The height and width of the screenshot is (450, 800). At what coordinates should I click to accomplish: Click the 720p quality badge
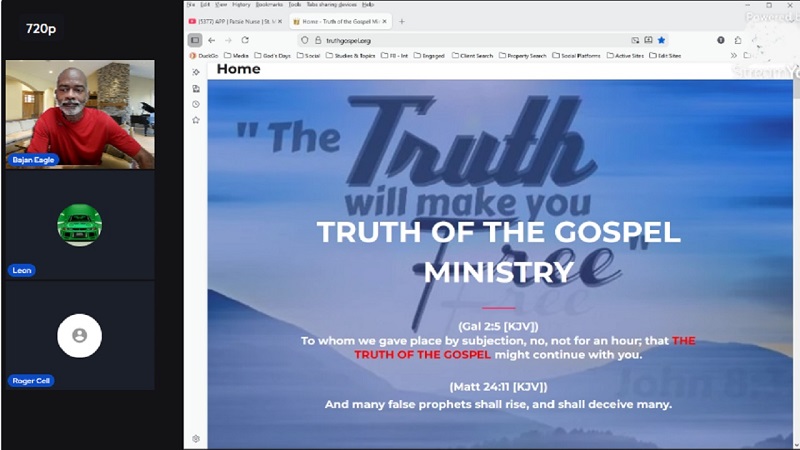41,29
